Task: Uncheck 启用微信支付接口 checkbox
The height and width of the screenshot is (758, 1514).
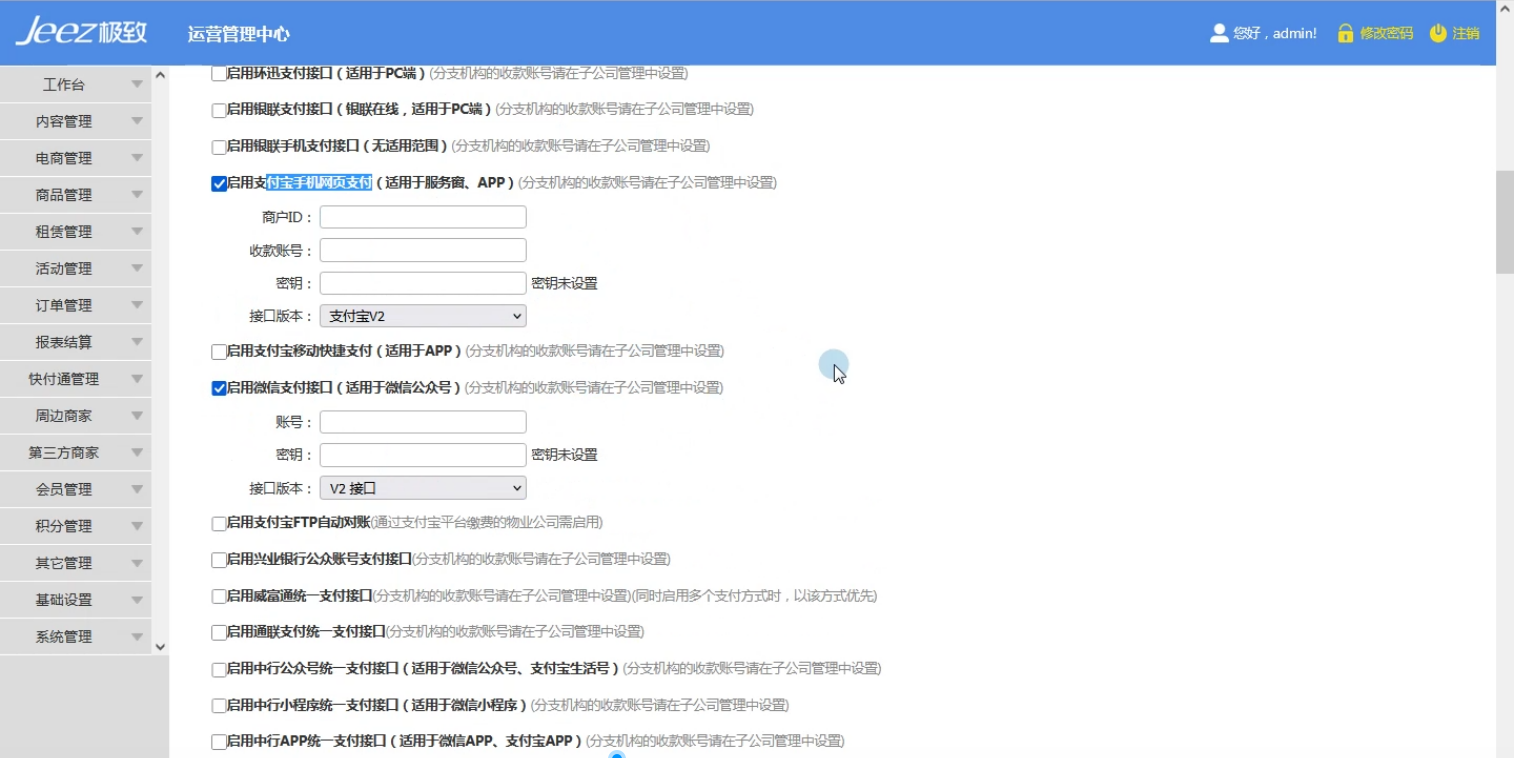Action: (x=219, y=389)
